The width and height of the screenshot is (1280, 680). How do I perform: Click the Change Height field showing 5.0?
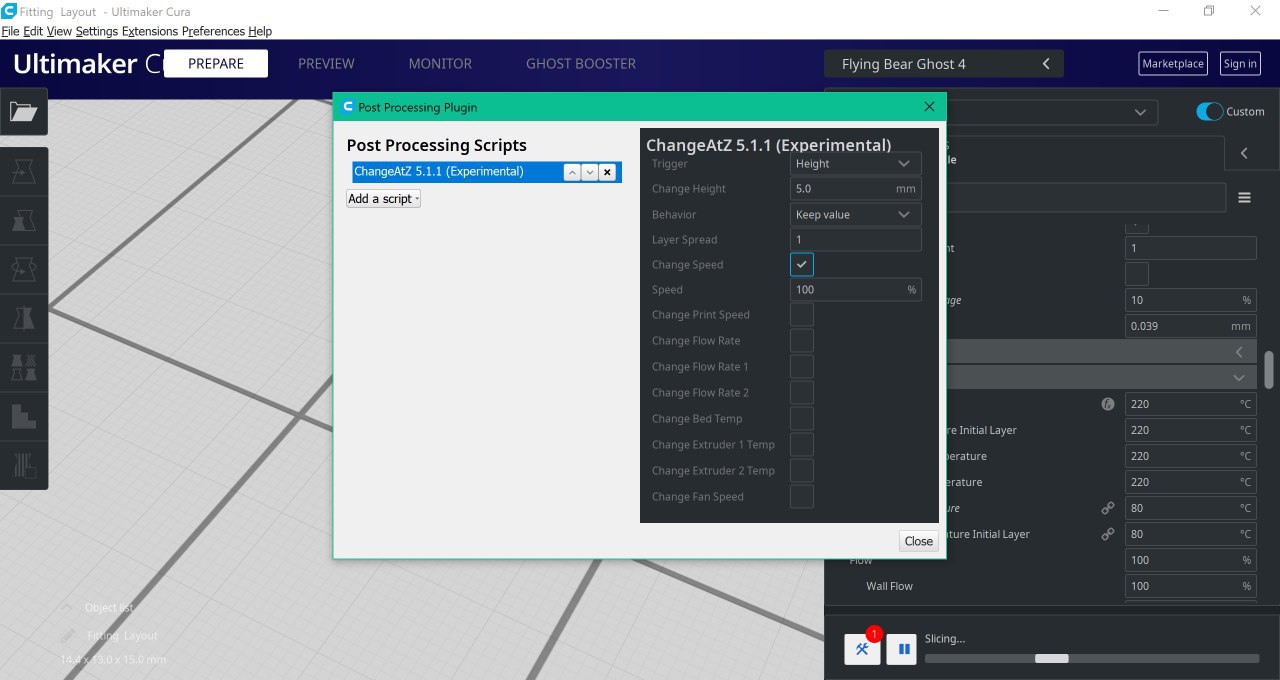[x=856, y=189]
